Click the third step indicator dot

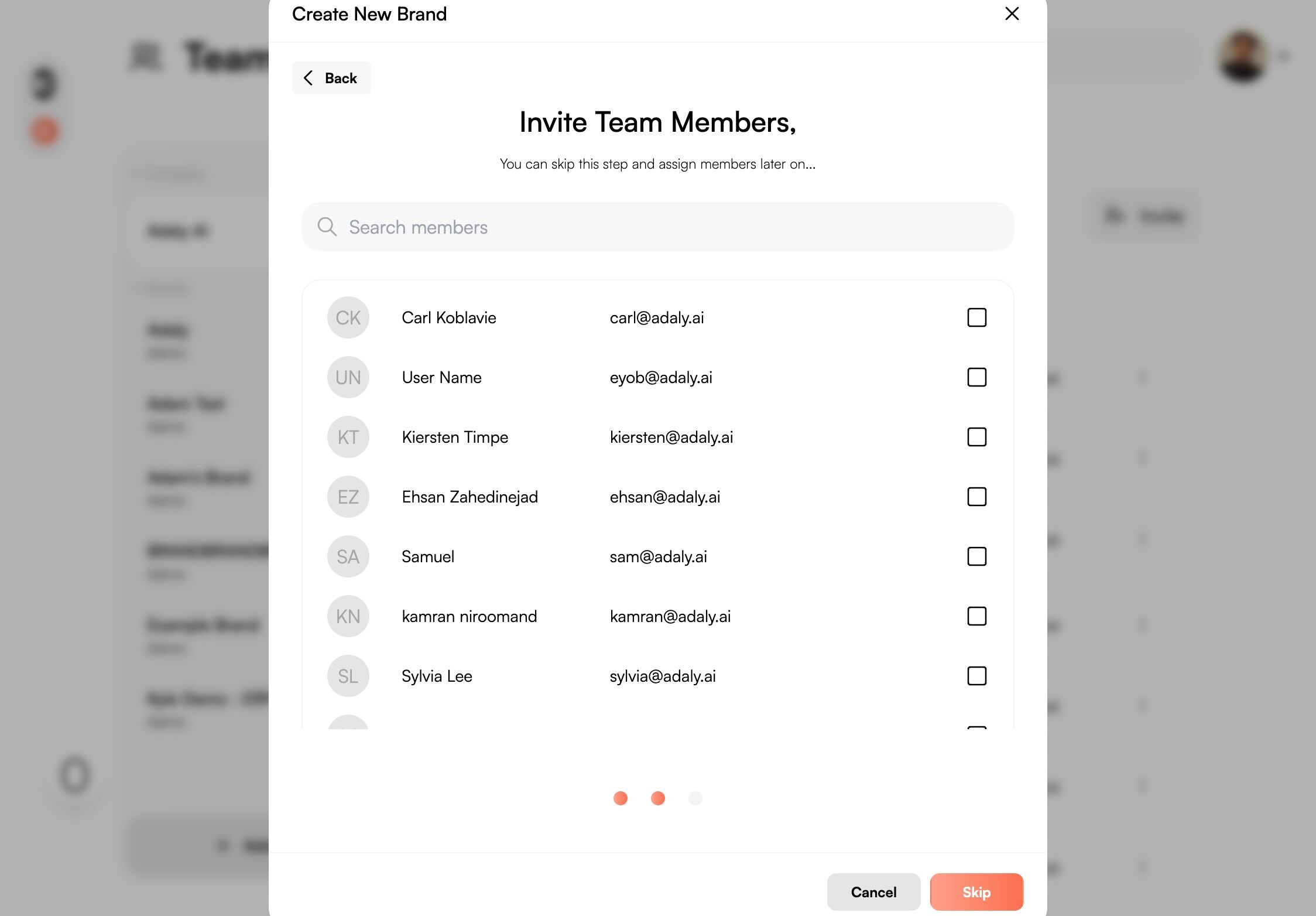(x=695, y=798)
